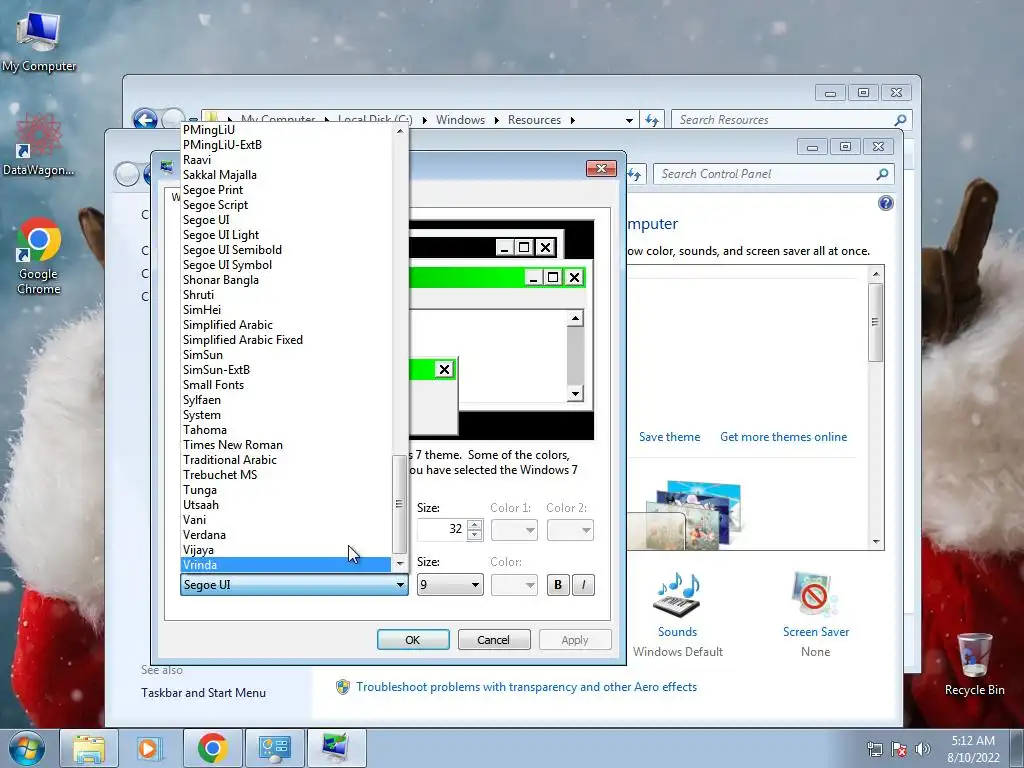Image resolution: width=1024 pixels, height=768 pixels.
Task: Toggle bold font in the dialog
Action: [x=558, y=584]
